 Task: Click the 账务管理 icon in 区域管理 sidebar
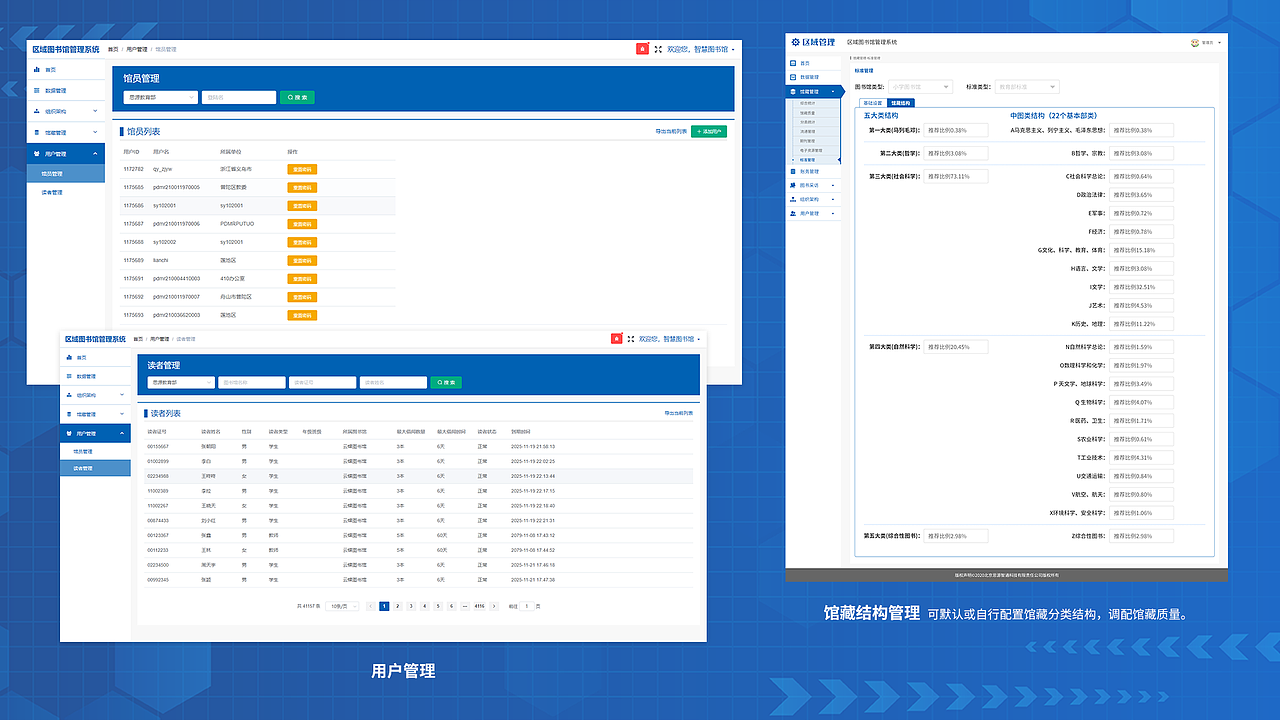[x=792, y=172]
